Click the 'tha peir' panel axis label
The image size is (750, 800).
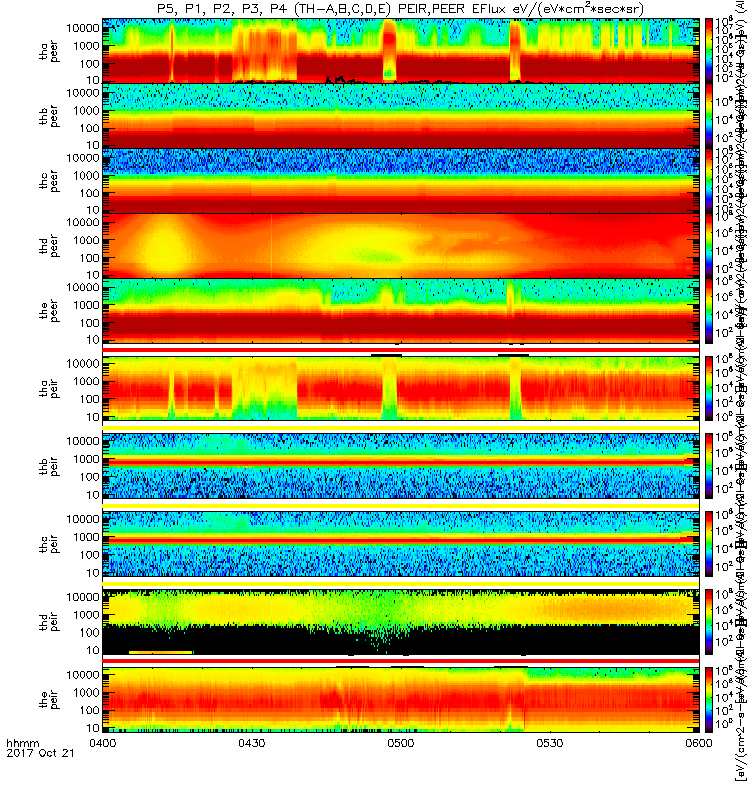click(x=49, y=388)
